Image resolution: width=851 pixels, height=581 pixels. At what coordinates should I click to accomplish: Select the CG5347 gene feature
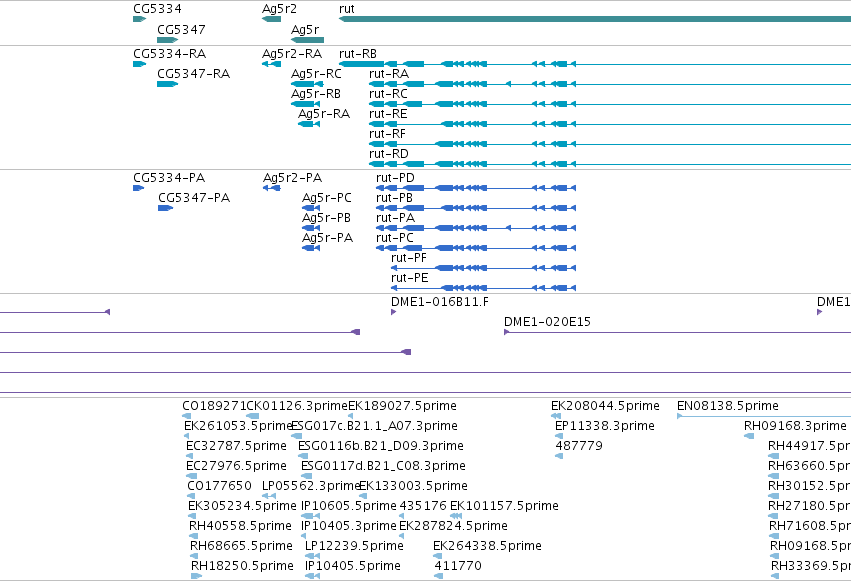pyautogui.click(x=167, y=40)
